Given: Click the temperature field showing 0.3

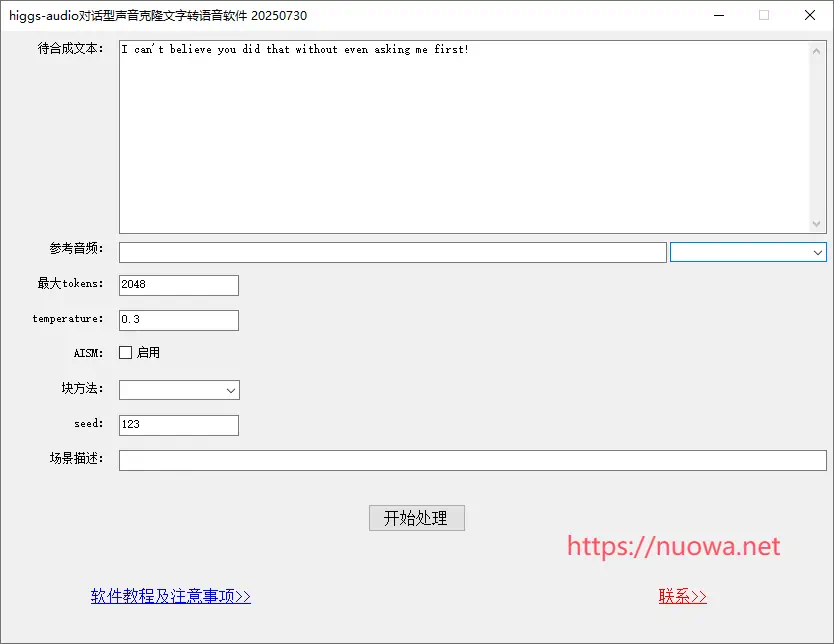Looking at the screenshot, I should tap(178, 320).
